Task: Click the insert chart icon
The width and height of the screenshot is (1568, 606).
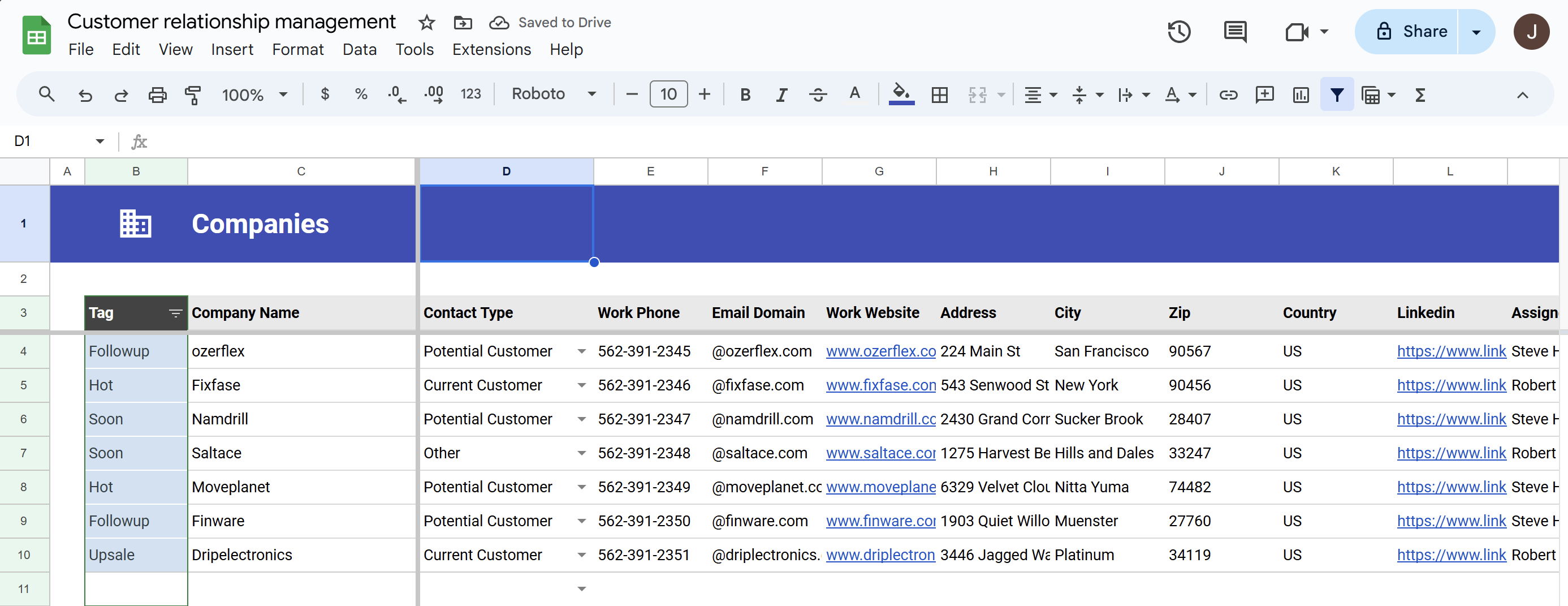Action: coord(1301,94)
